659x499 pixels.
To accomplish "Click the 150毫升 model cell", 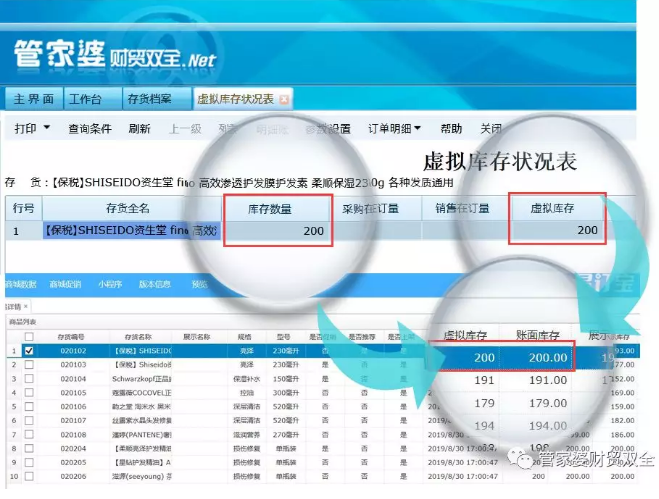I will click(x=286, y=379).
